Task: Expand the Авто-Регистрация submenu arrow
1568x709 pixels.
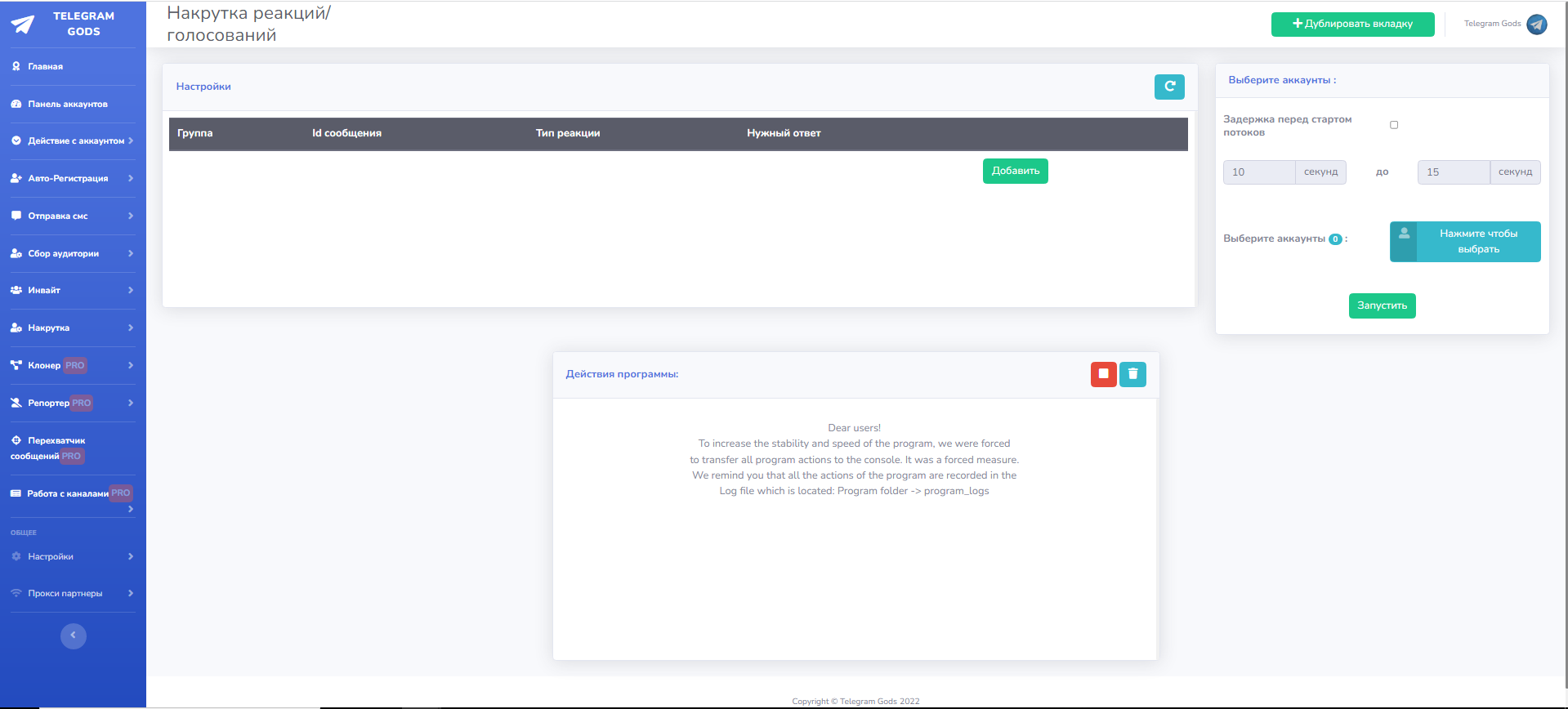Action: click(131, 178)
